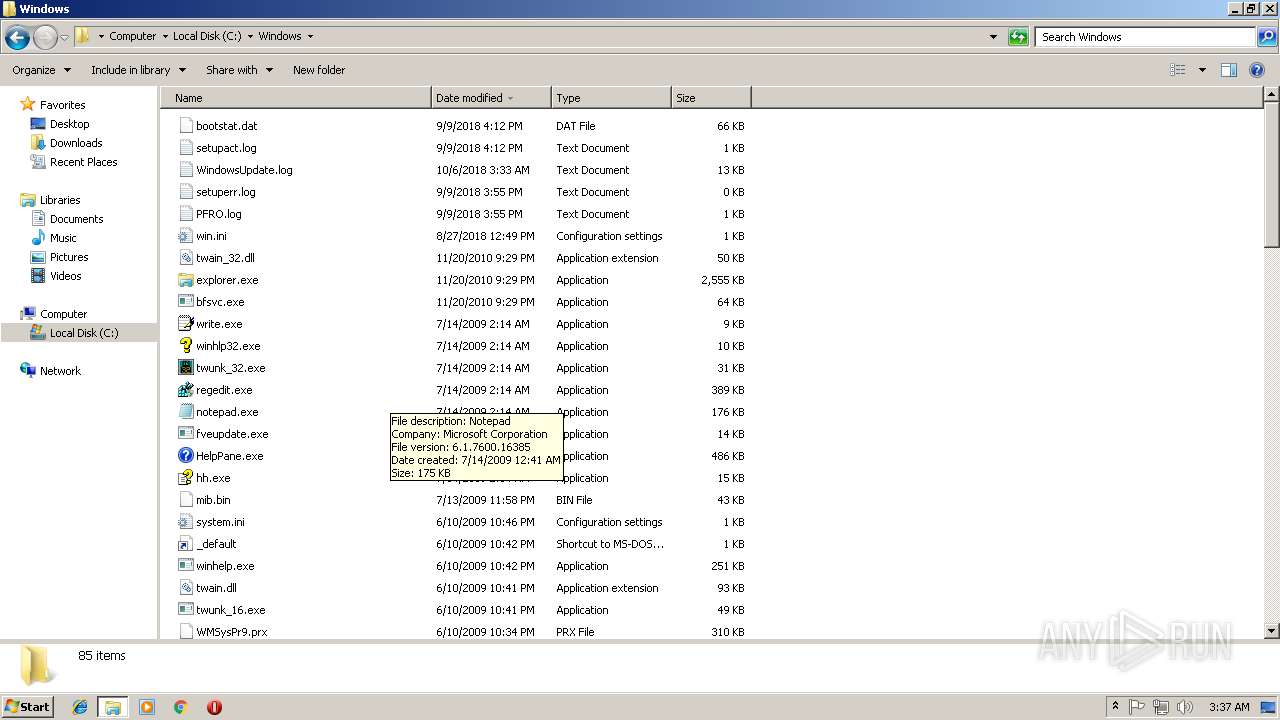Open the recent pages dropdown arrow

(x=64, y=37)
